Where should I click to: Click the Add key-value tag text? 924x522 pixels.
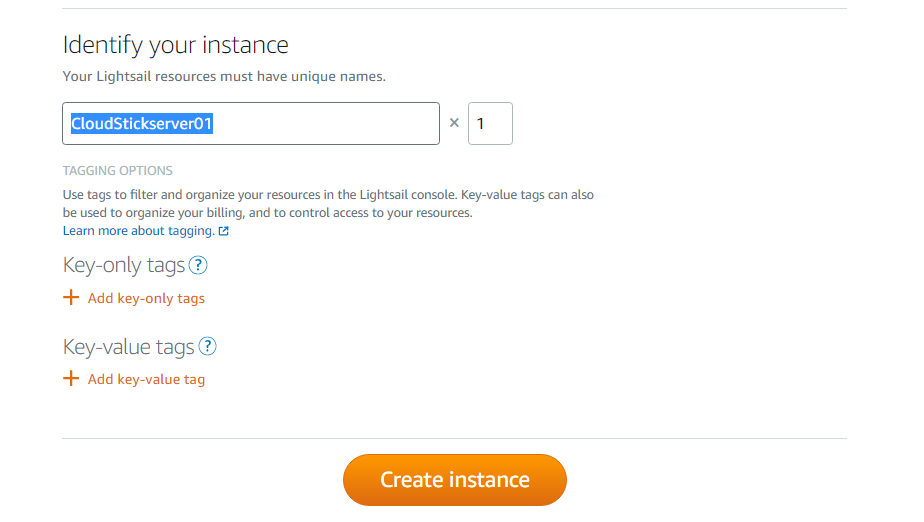146,379
